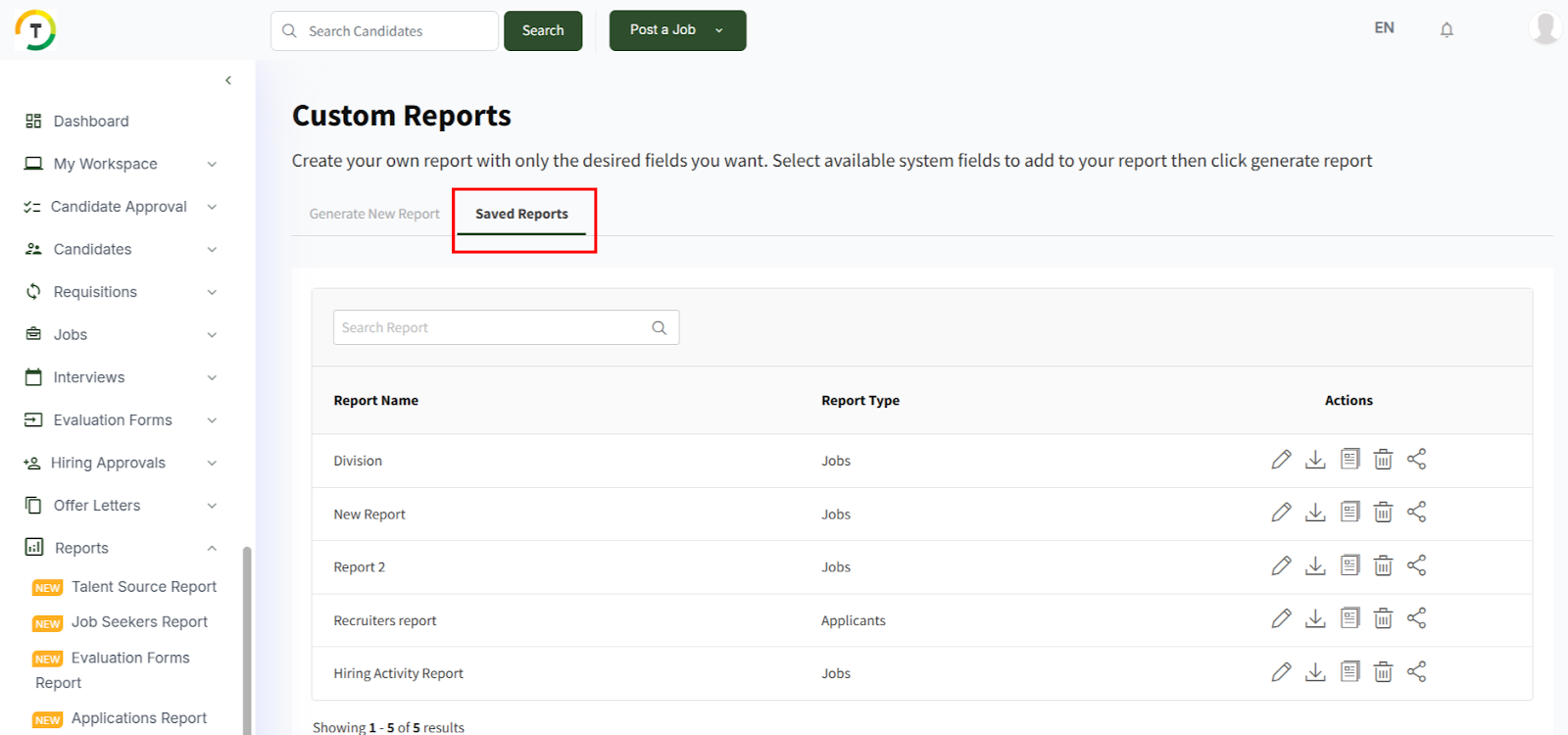
Task: Collapse the left sidebar with arrow
Action: (x=228, y=80)
